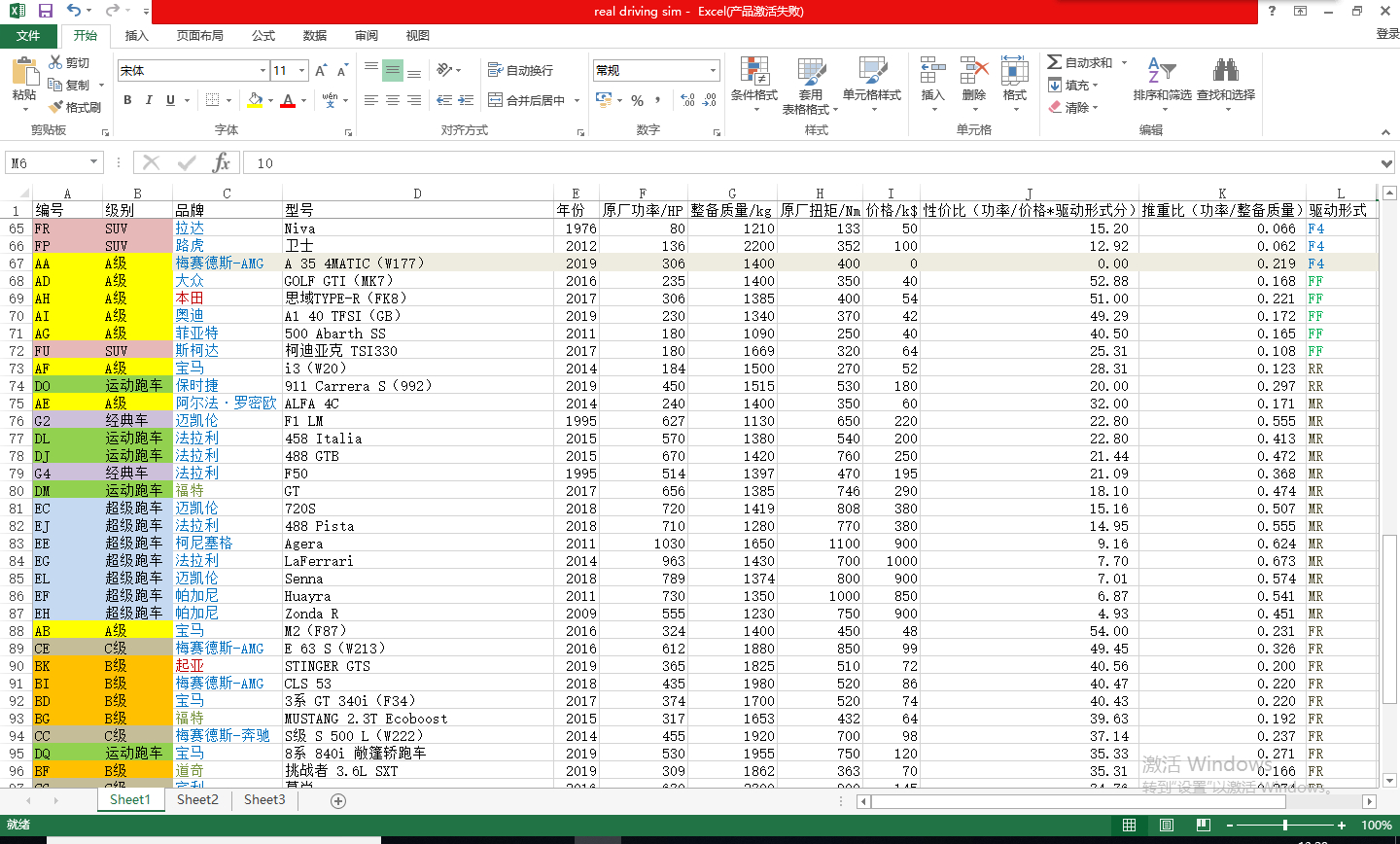Toggle wrap text (自动换行)
The height and width of the screenshot is (844, 1400).
520,71
